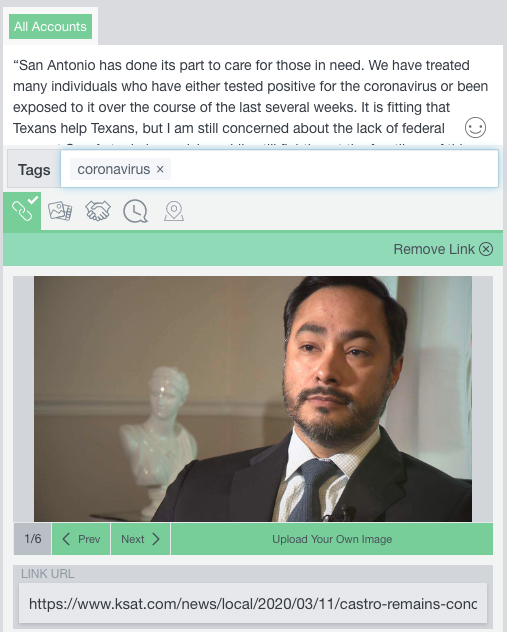Go to Prev link image
Viewport: 507px width, 632px height.
(81, 539)
